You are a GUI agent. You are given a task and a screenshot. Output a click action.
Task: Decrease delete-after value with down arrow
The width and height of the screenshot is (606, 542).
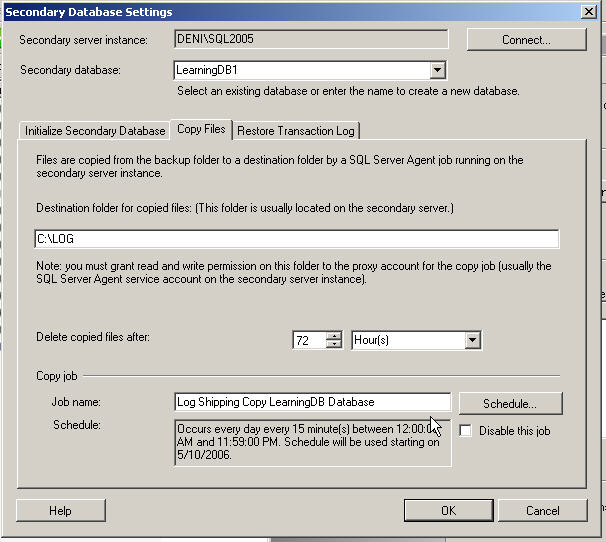(334, 345)
